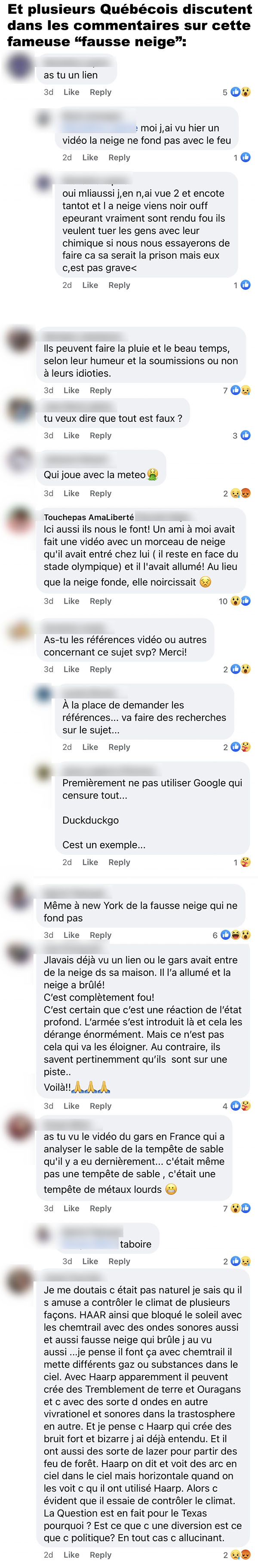View reactions on 'tempête de métaux lourds' comment
The height and width of the screenshot is (1568, 258).
point(240,1208)
